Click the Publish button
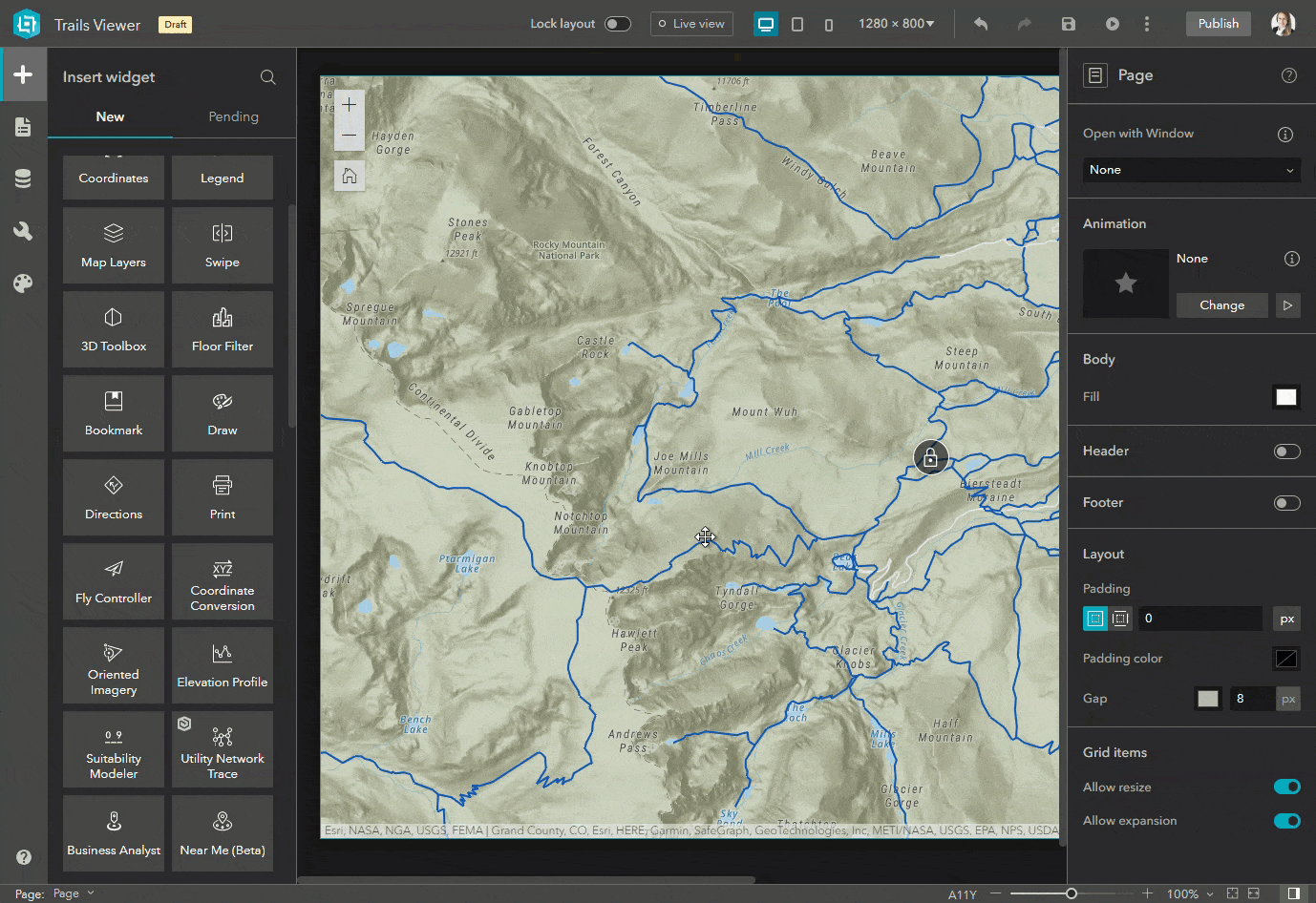Image resolution: width=1316 pixels, height=903 pixels. pos(1218,23)
